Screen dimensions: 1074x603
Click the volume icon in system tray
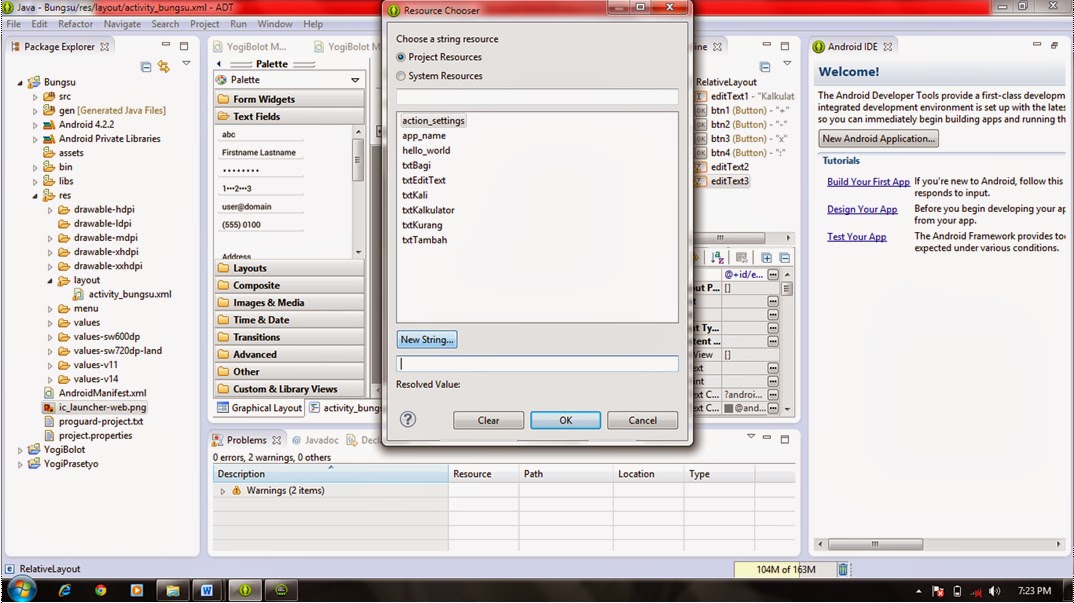[995, 591]
